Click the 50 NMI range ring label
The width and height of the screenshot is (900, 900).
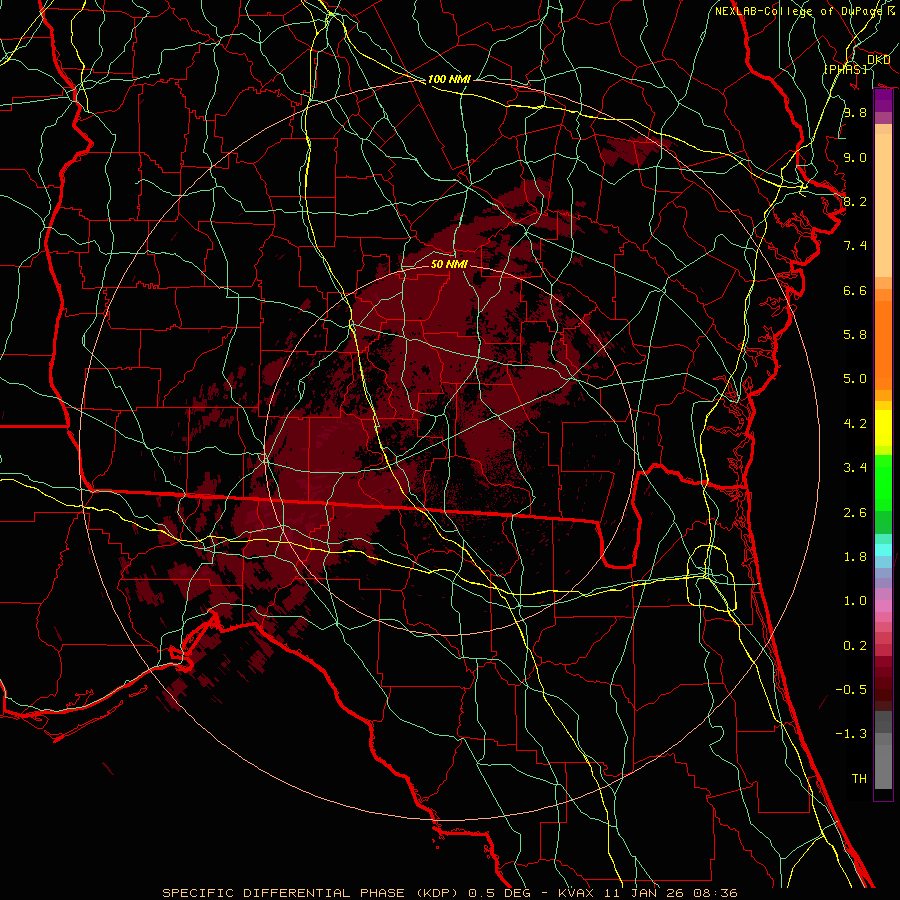point(449,264)
